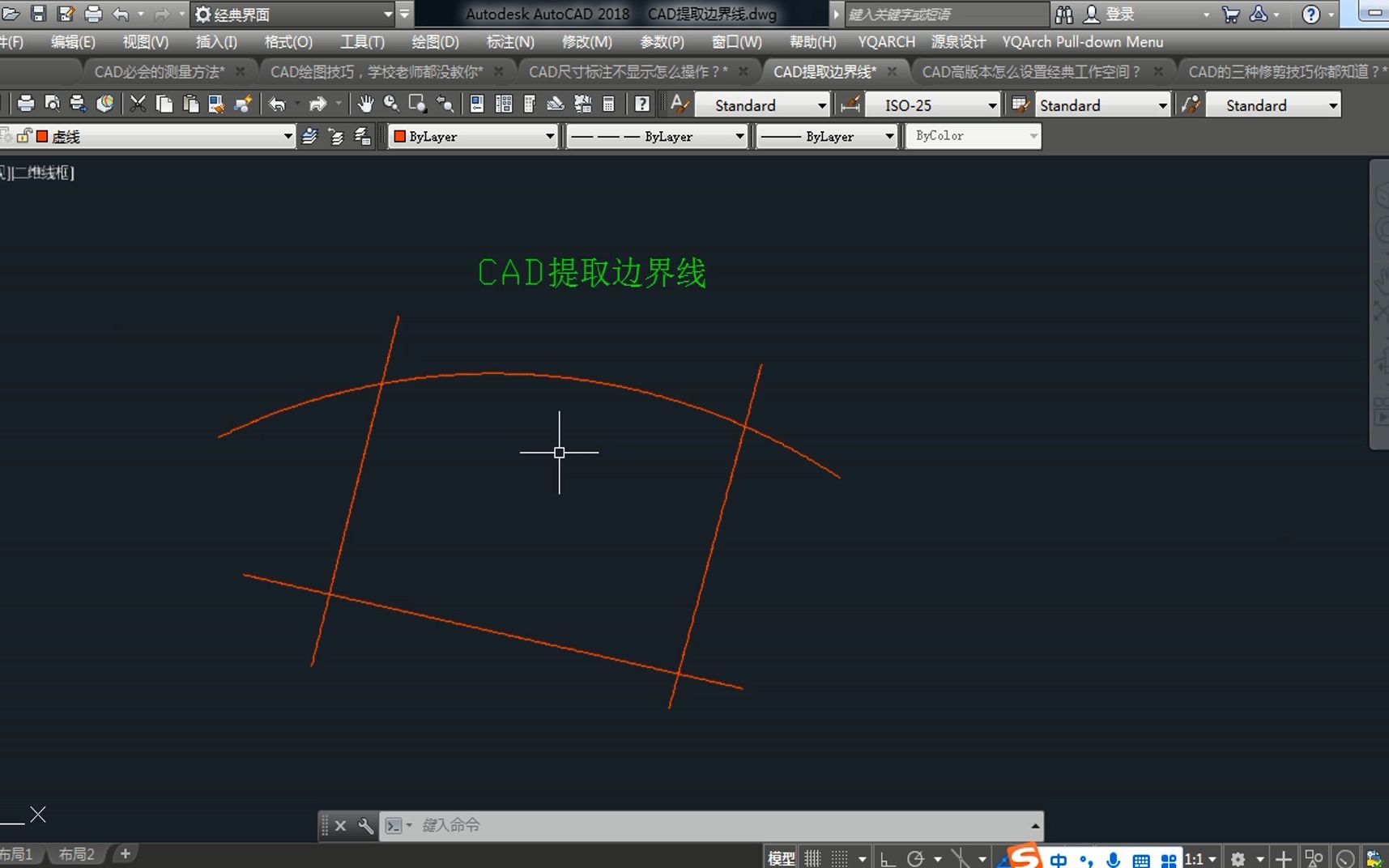Image resolution: width=1389 pixels, height=868 pixels.
Task: Select the Cut to Clipboard scissors icon
Action: pos(138,104)
